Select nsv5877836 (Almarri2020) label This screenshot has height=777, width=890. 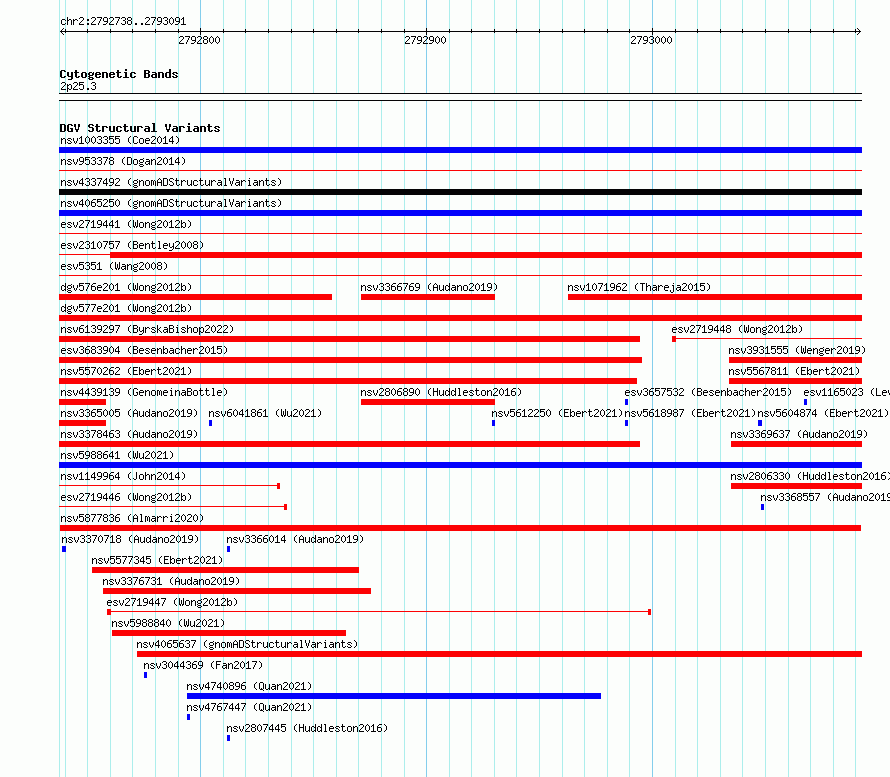(x=132, y=518)
